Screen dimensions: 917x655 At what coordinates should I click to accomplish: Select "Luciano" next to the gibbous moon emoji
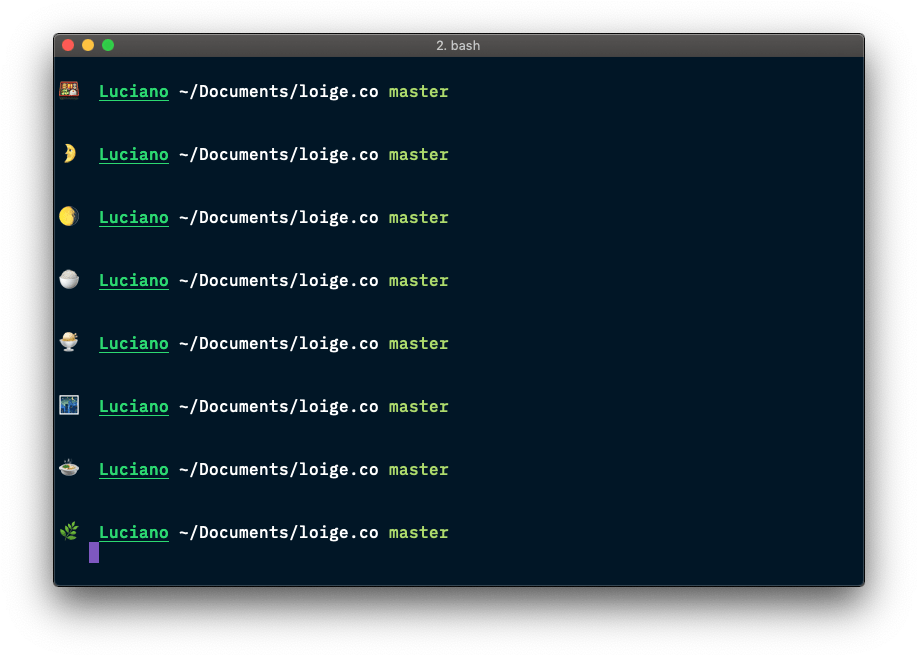(134, 218)
